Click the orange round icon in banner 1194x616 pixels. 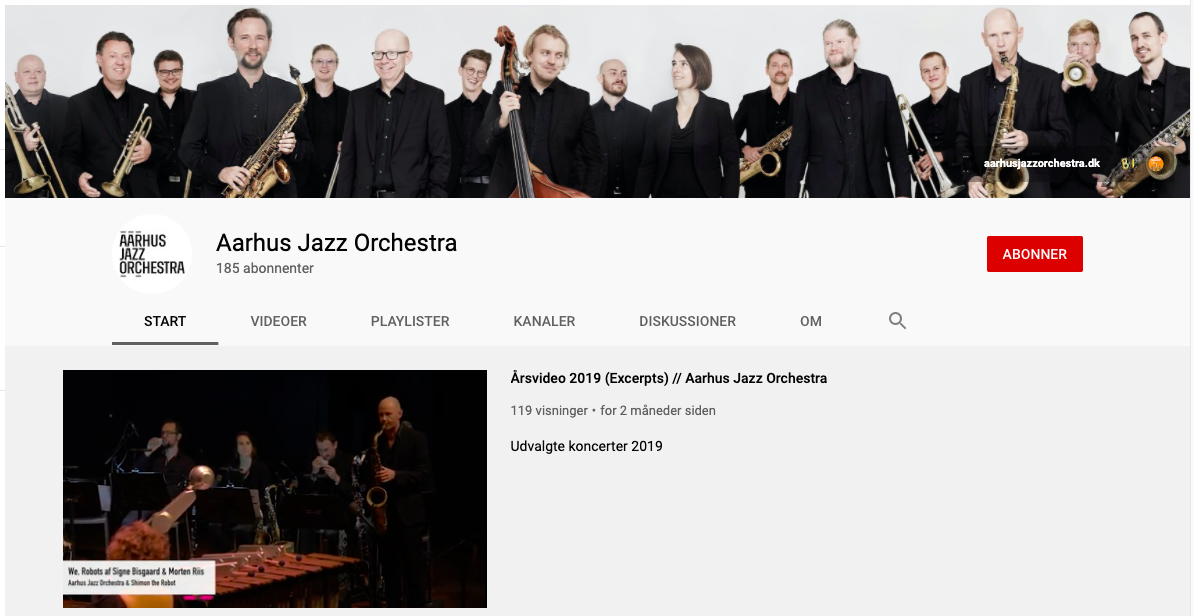pyautogui.click(x=1157, y=163)
